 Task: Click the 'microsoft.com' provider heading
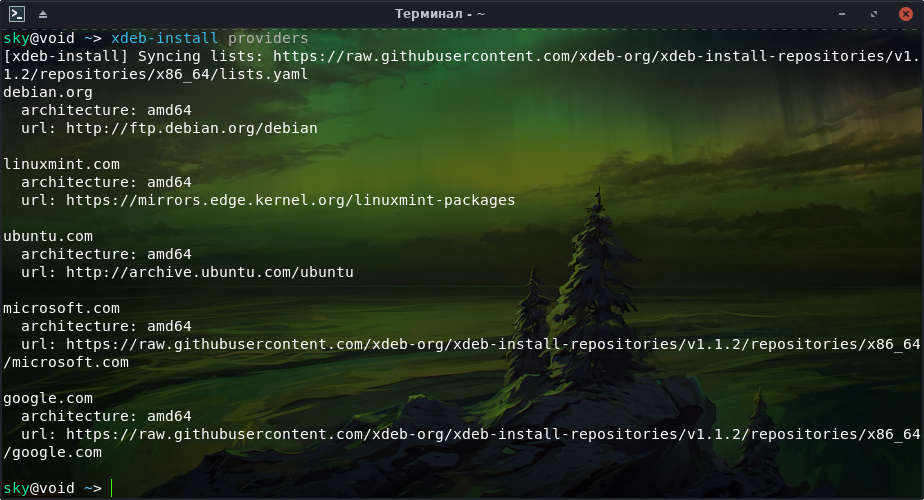coord(61,308)
